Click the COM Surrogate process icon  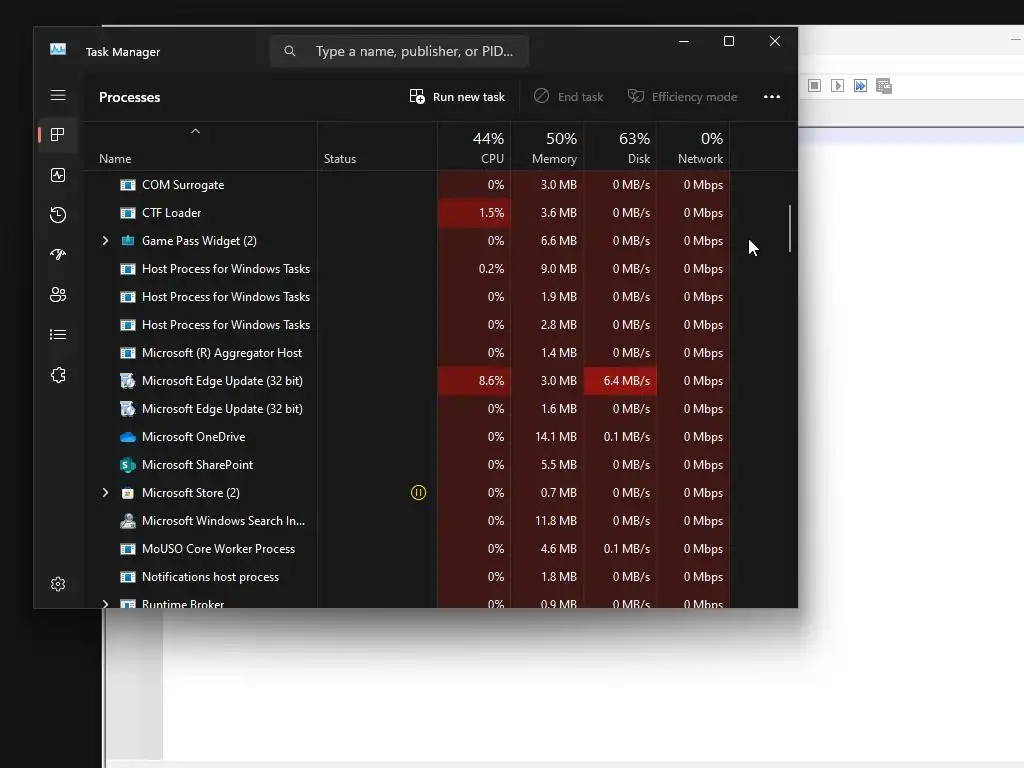(x=128, y=185)
